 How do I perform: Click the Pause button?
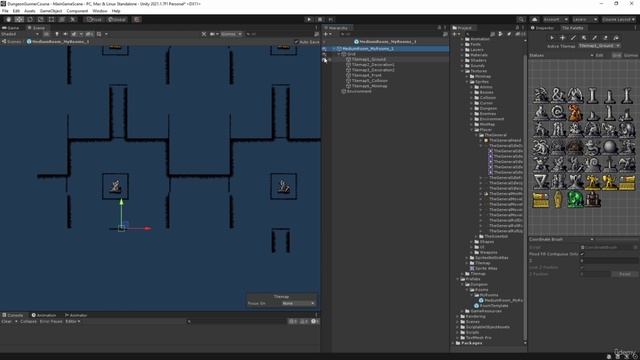pyautogui.click(x=320, y=20)
